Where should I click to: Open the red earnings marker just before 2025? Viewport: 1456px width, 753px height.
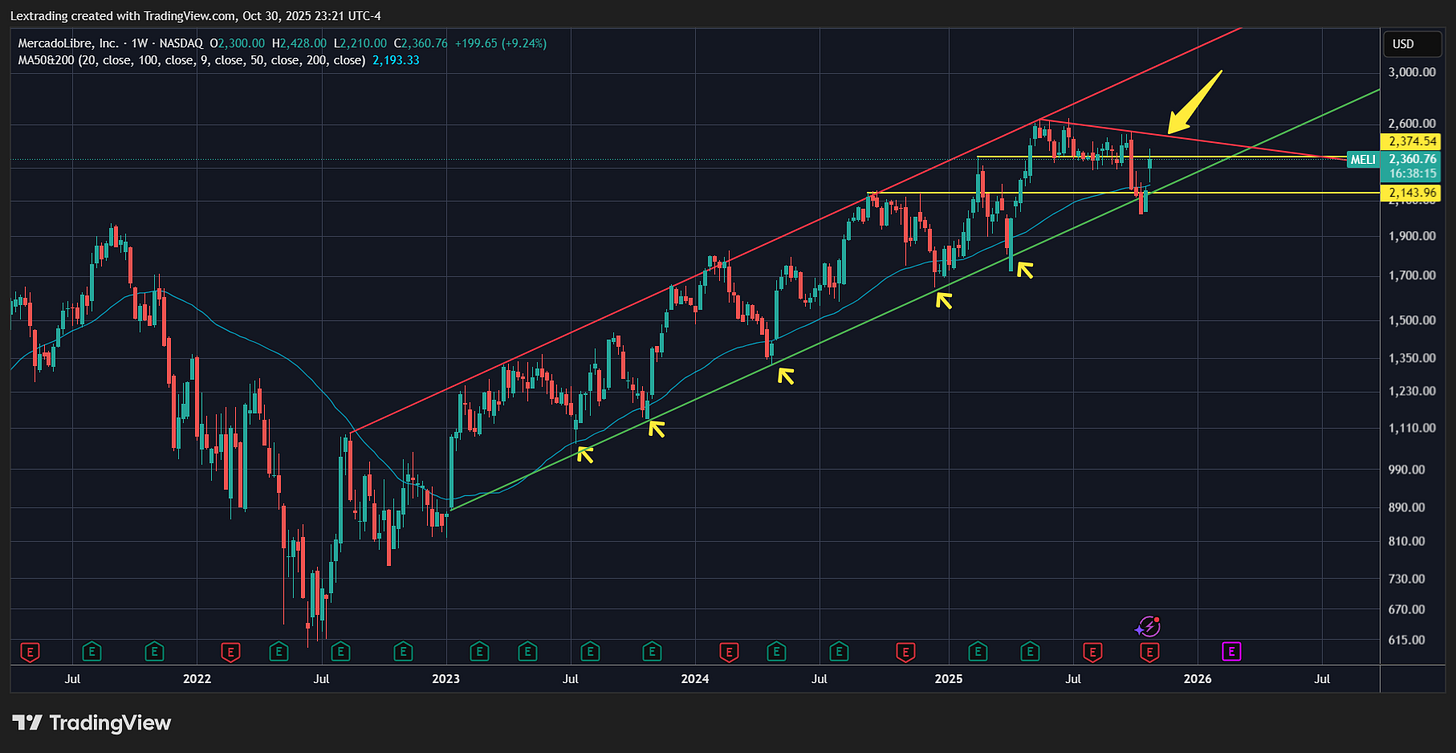click(x=906, y=652)
